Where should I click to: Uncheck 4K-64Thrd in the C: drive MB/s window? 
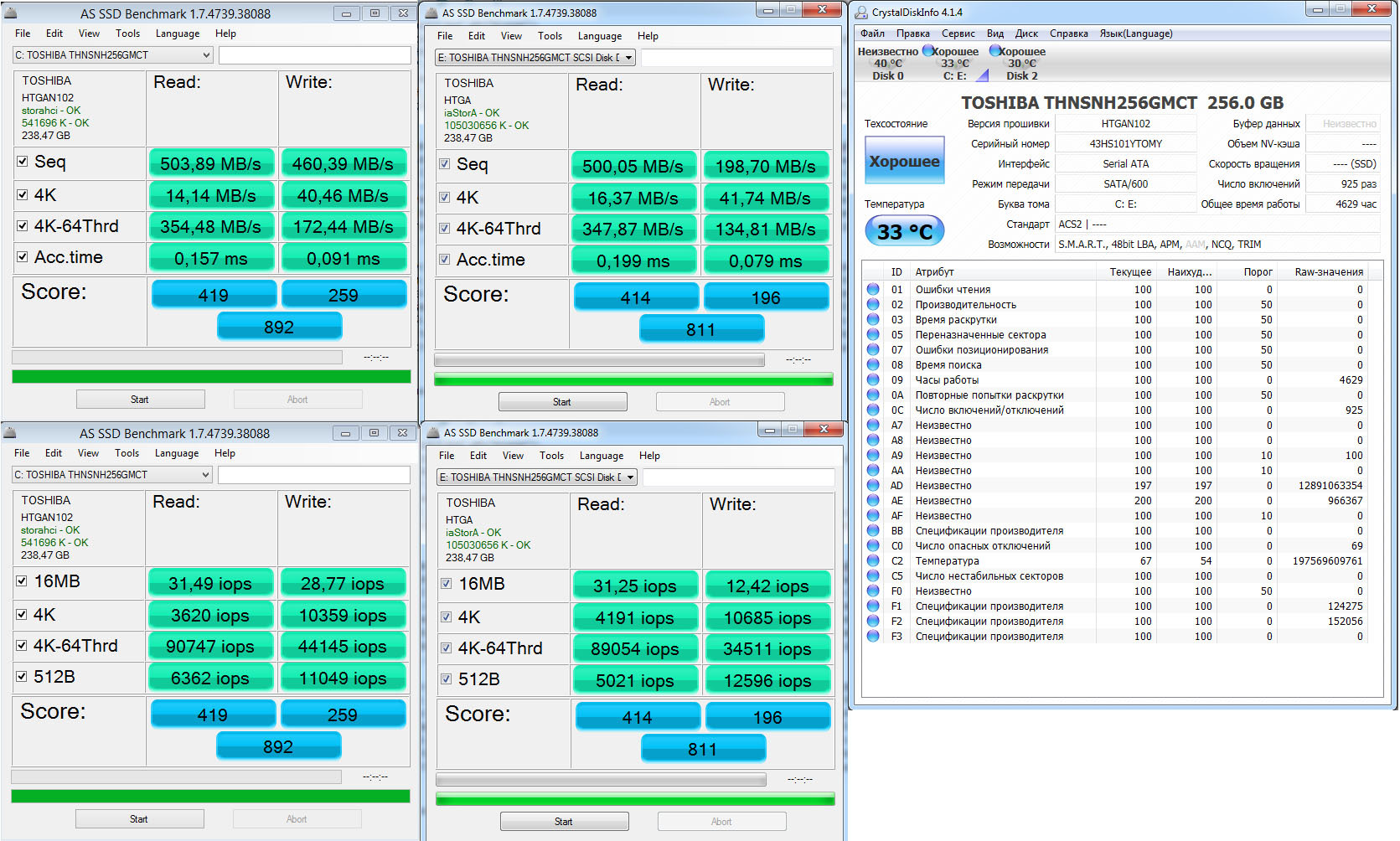23,225
